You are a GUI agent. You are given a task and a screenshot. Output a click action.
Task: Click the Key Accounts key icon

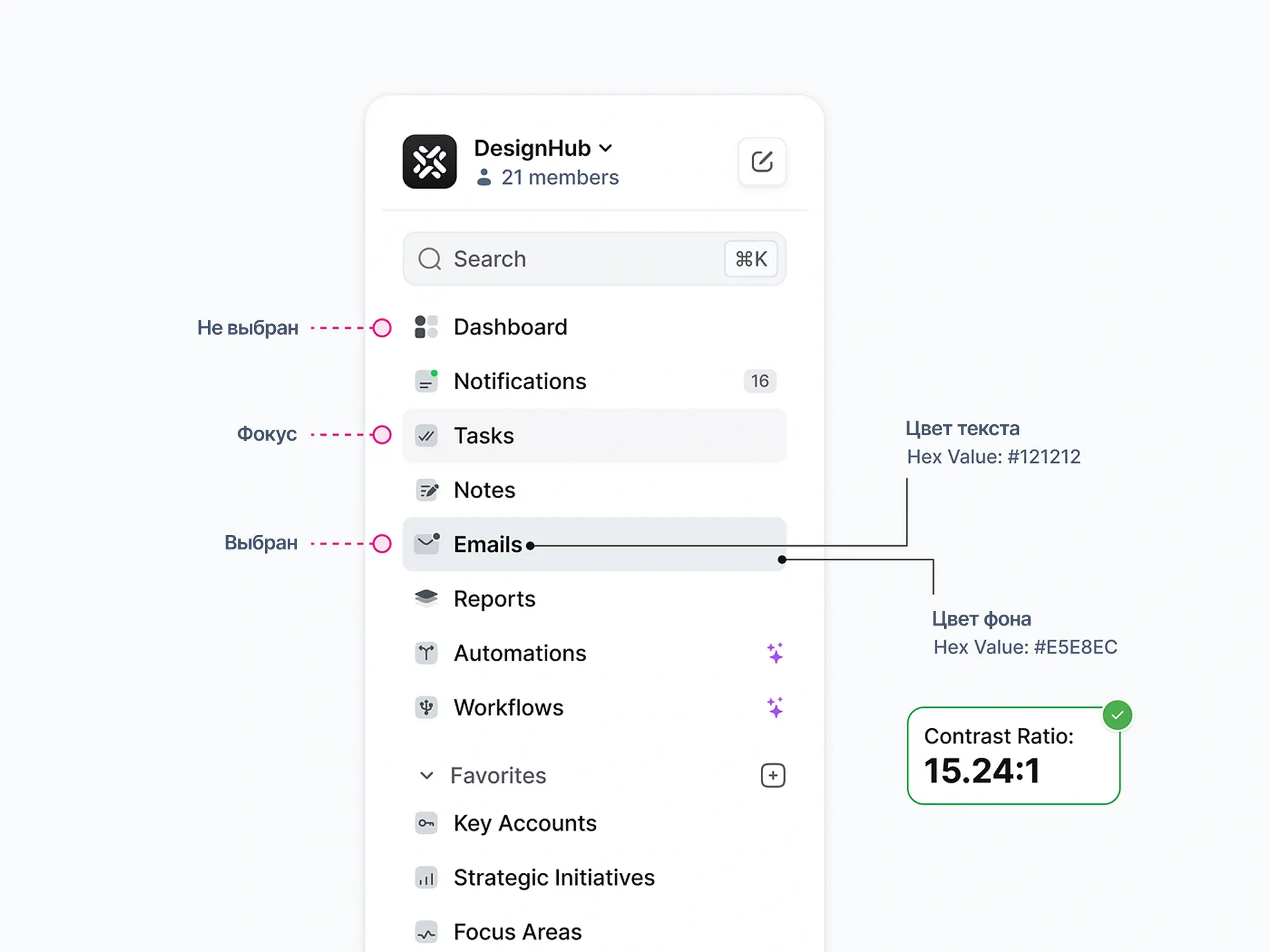tap(426, 823)
